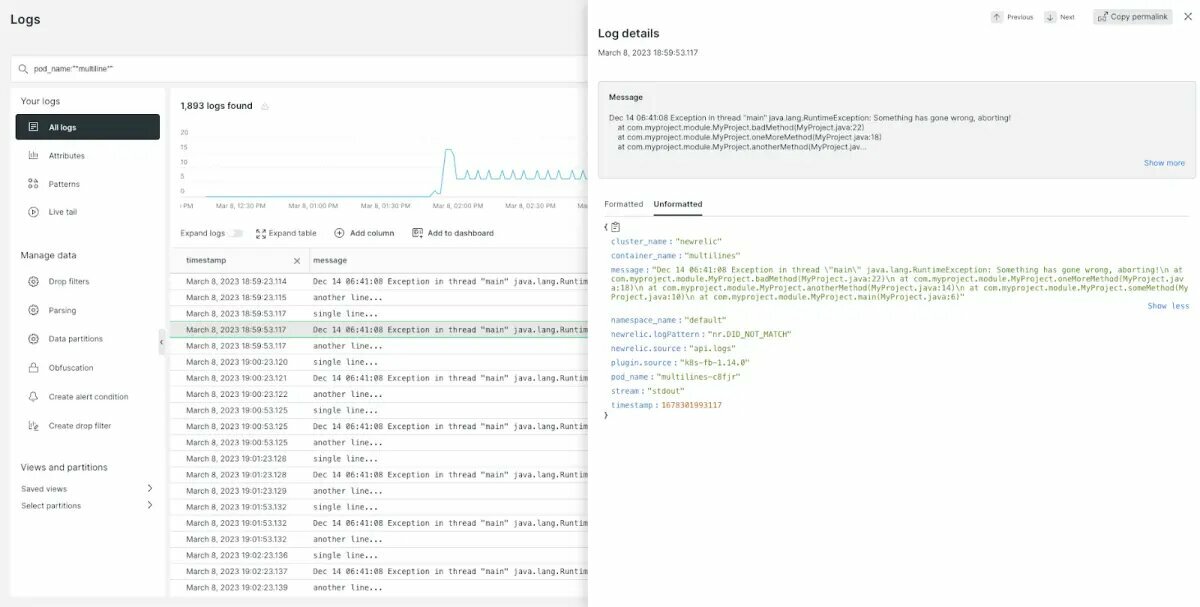Expand Saved views chevron

[150, 488]
